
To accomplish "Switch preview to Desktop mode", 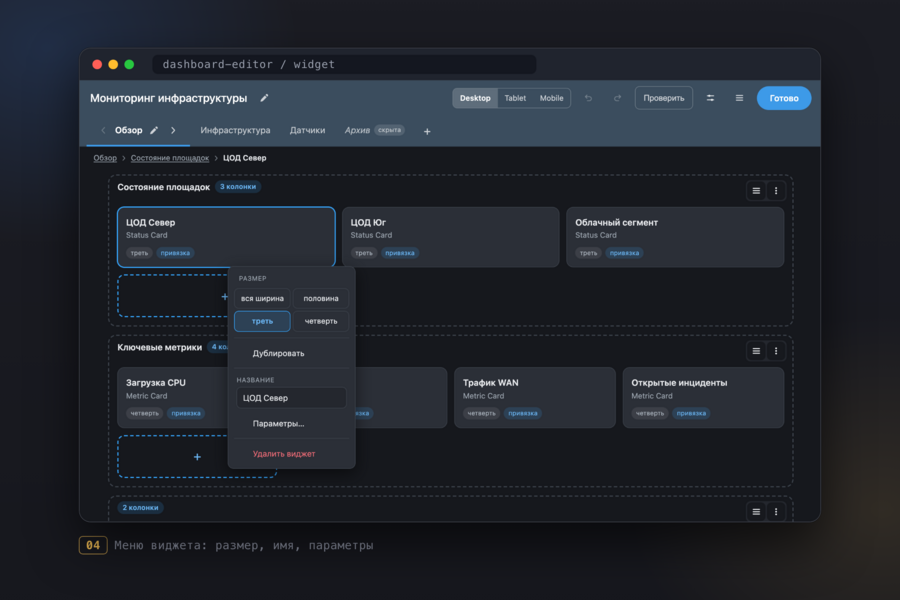I will [x=475, y=98].
